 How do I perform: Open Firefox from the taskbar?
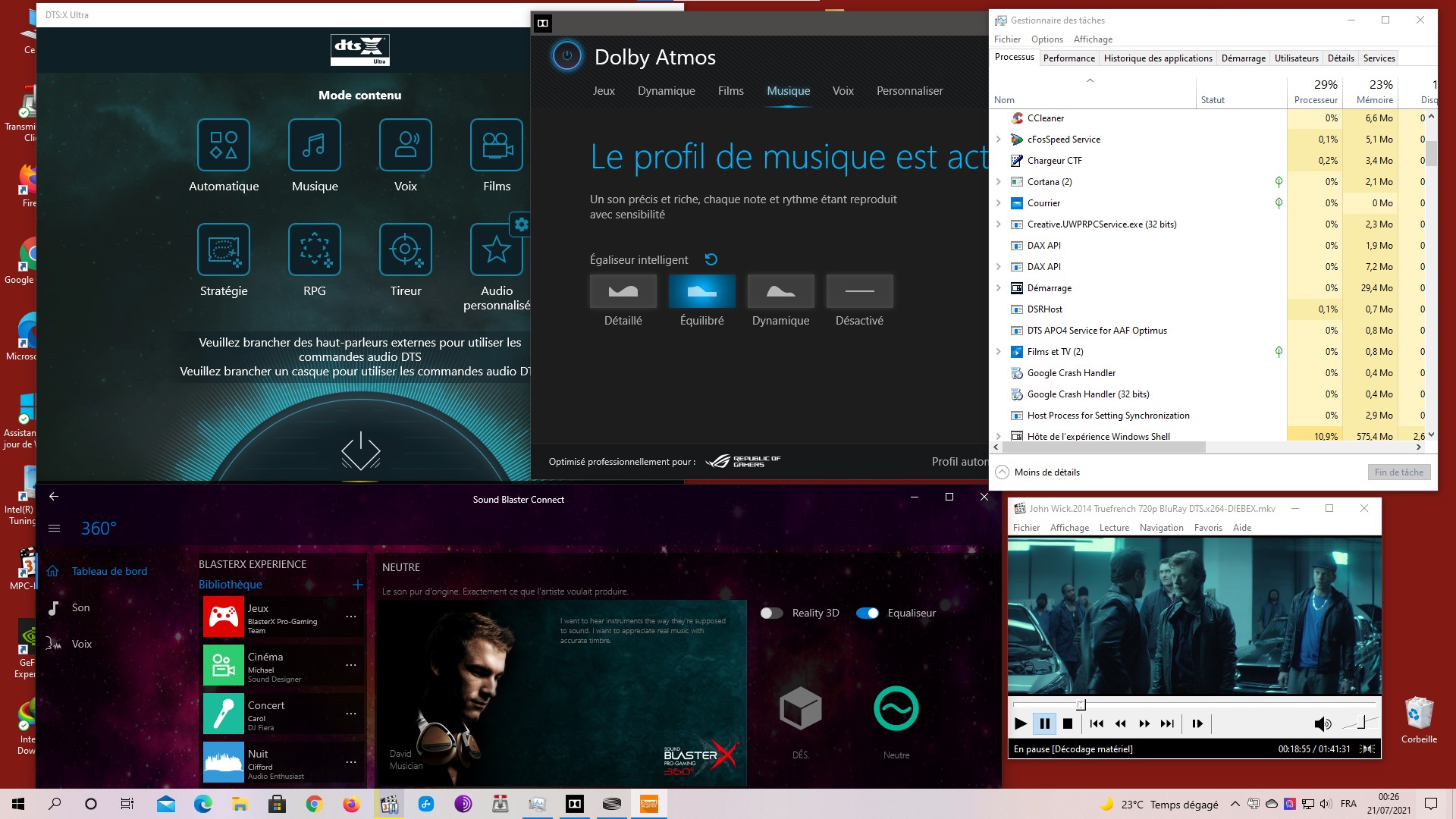[x=351, y=804]
